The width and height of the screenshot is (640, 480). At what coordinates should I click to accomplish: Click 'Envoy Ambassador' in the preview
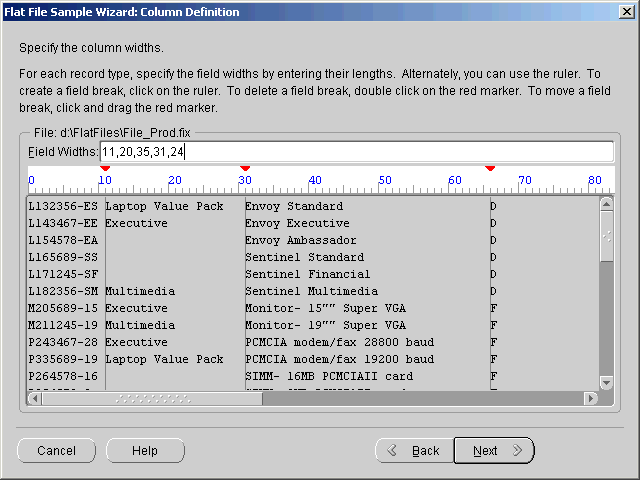[301, 240]
